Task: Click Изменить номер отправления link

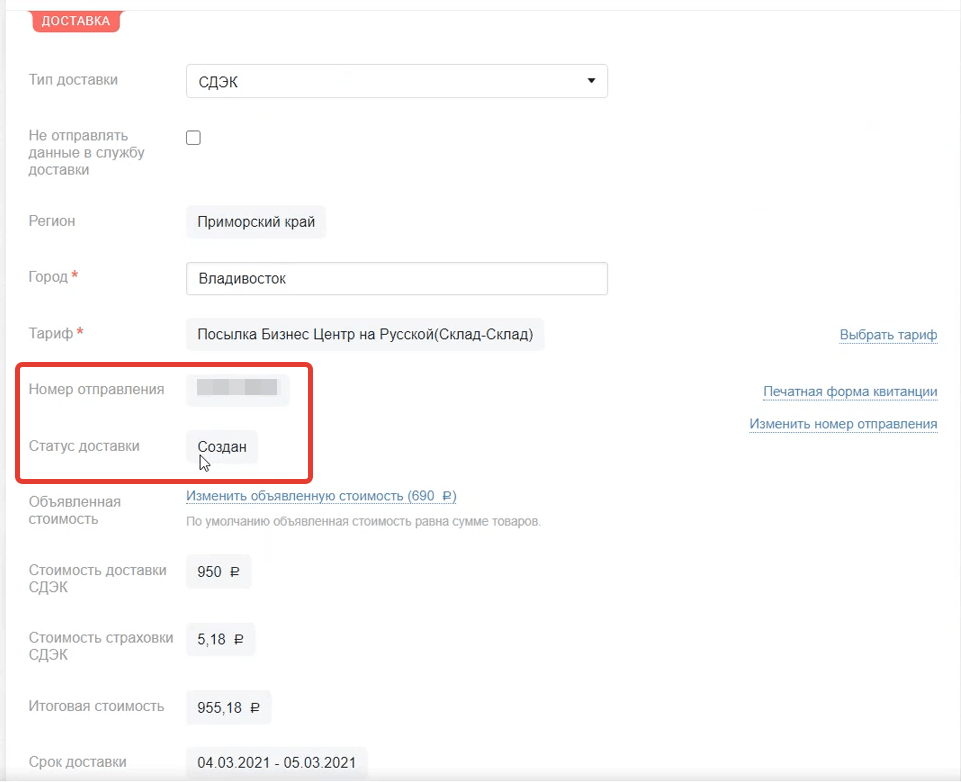Action: click(x=843, y=424)
